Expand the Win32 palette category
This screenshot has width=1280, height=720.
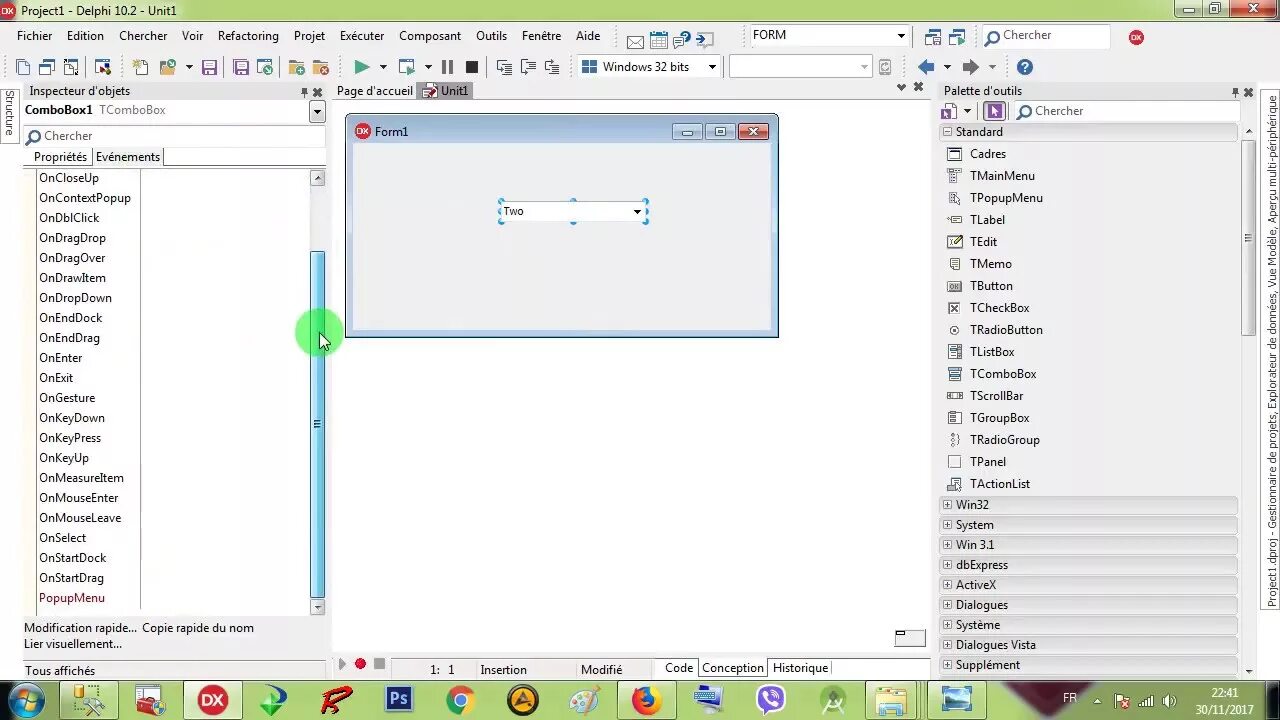click(x=947, y=505)
